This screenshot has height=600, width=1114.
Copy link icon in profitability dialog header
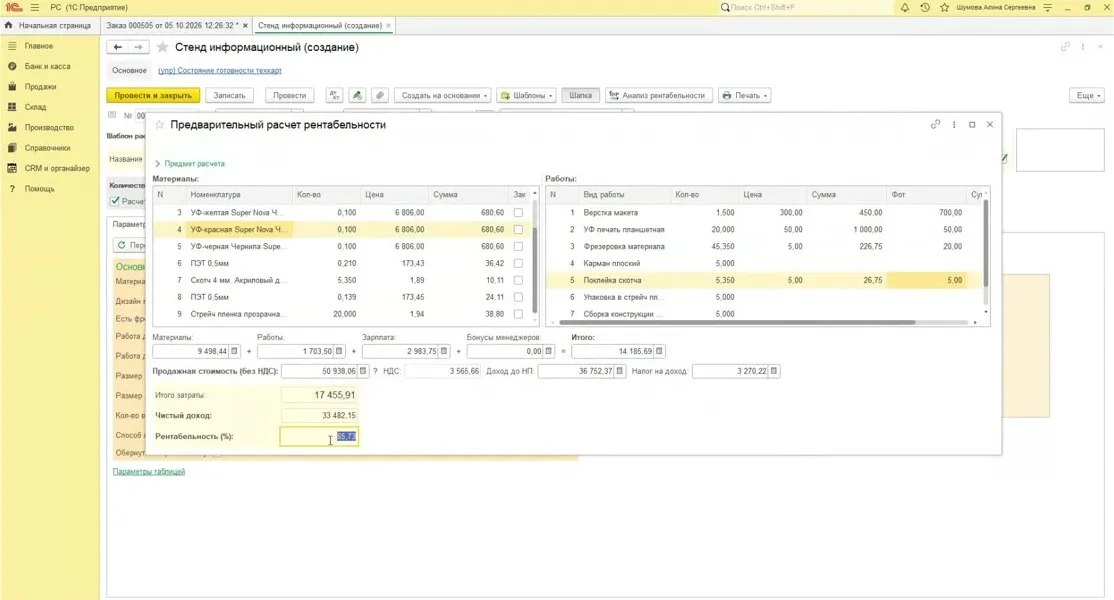coord(936,124)
